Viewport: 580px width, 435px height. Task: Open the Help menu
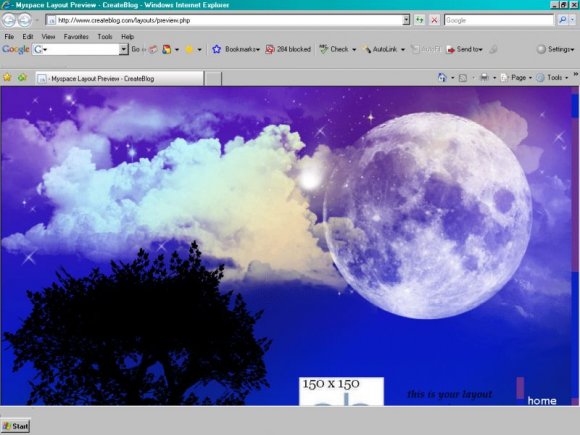127,37
